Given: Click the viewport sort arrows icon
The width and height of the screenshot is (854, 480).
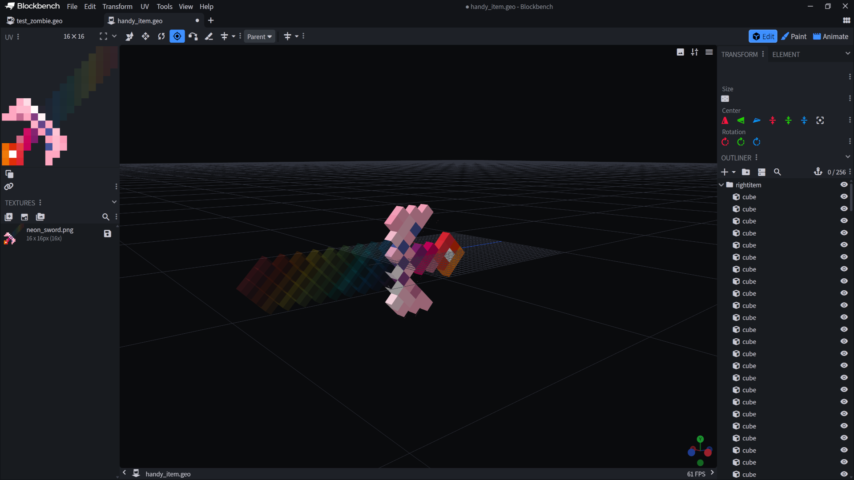Looking at the screenshot, I should pyautogui.click(x=694, y=52).
